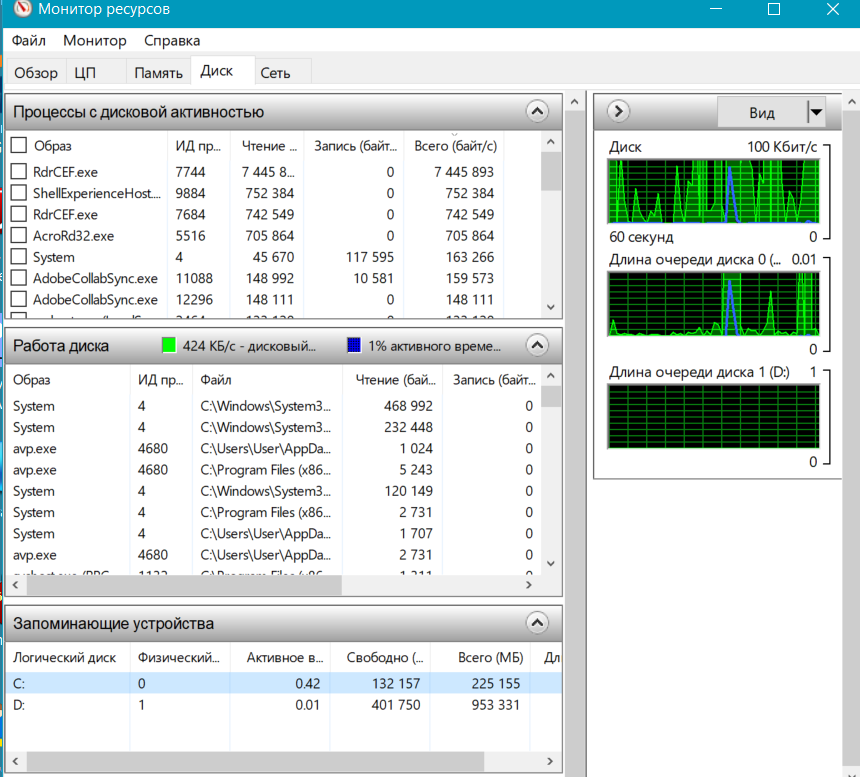
Task: Open the Справка menu
Action: click(x=172, y=41)
